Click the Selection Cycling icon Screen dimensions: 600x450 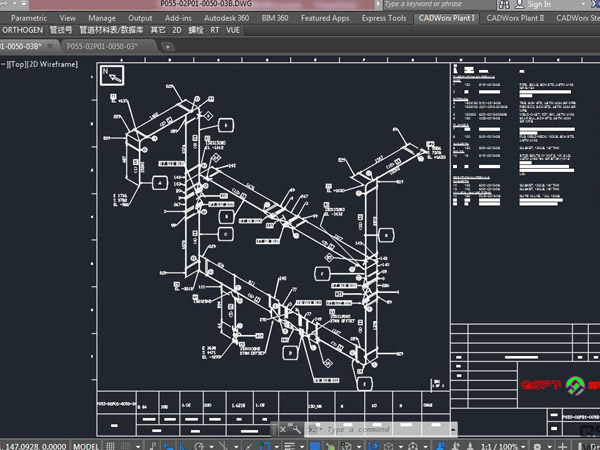click(331, 446)
